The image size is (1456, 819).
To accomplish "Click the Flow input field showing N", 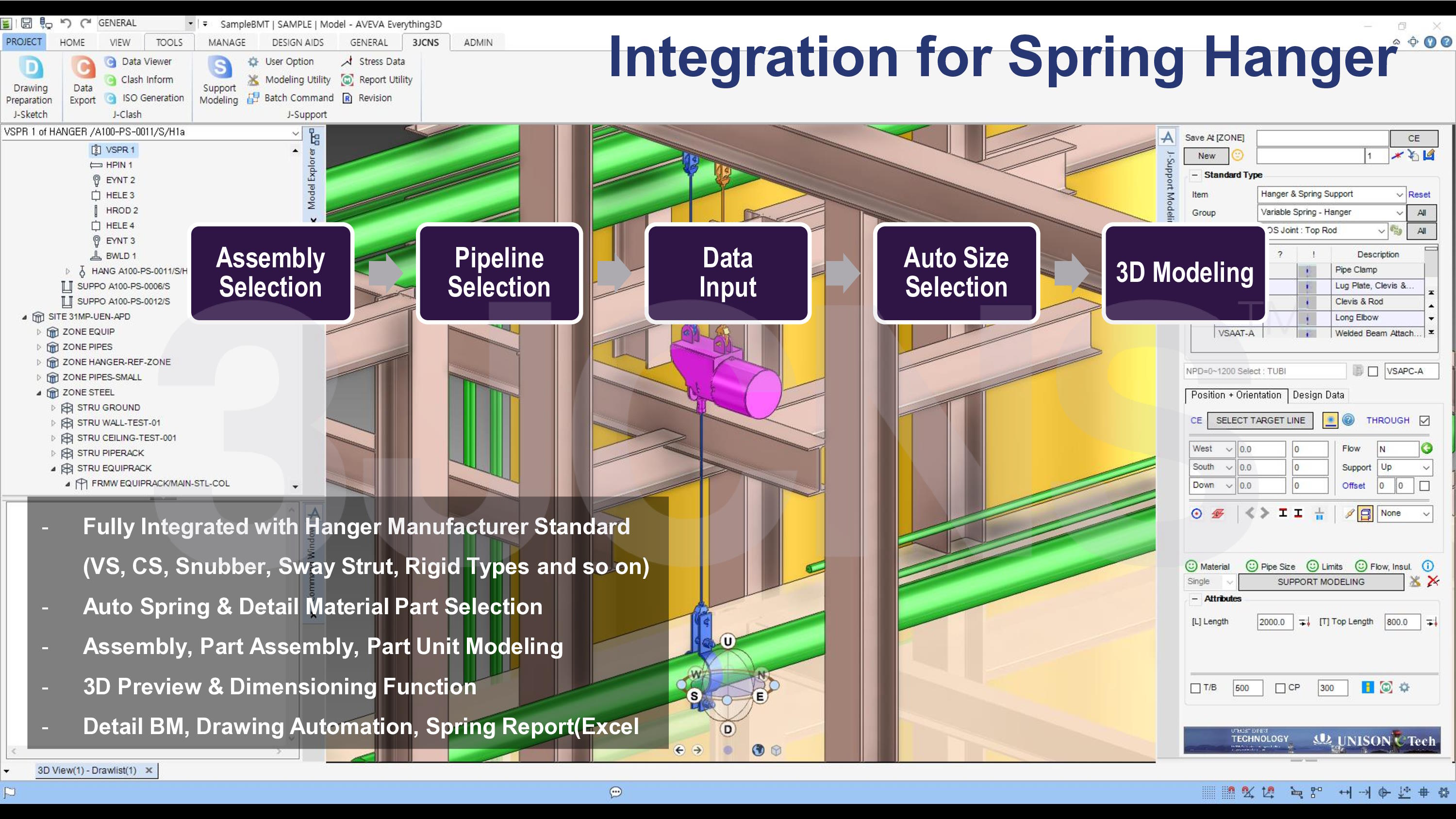I will pos(1398,449).
